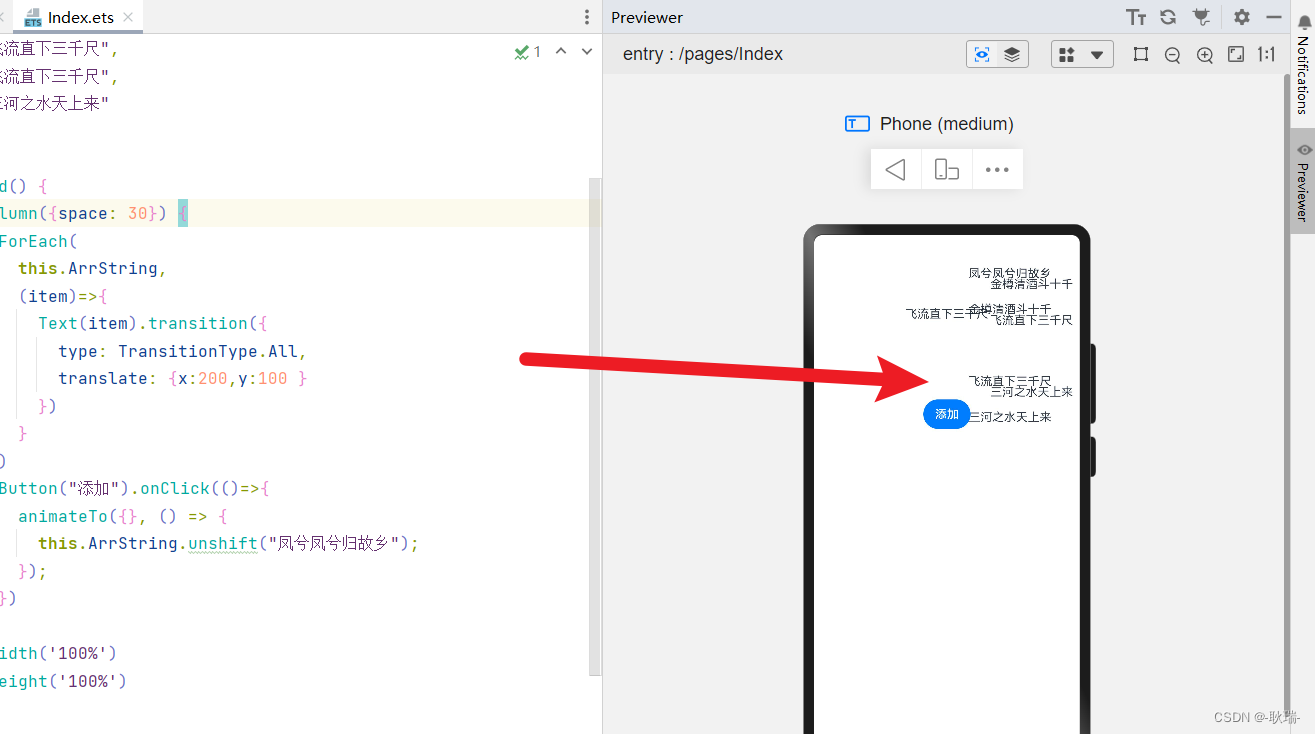Click this.ArrString in the ForEach argument
1315x734 pixels.
coord(88,268)
